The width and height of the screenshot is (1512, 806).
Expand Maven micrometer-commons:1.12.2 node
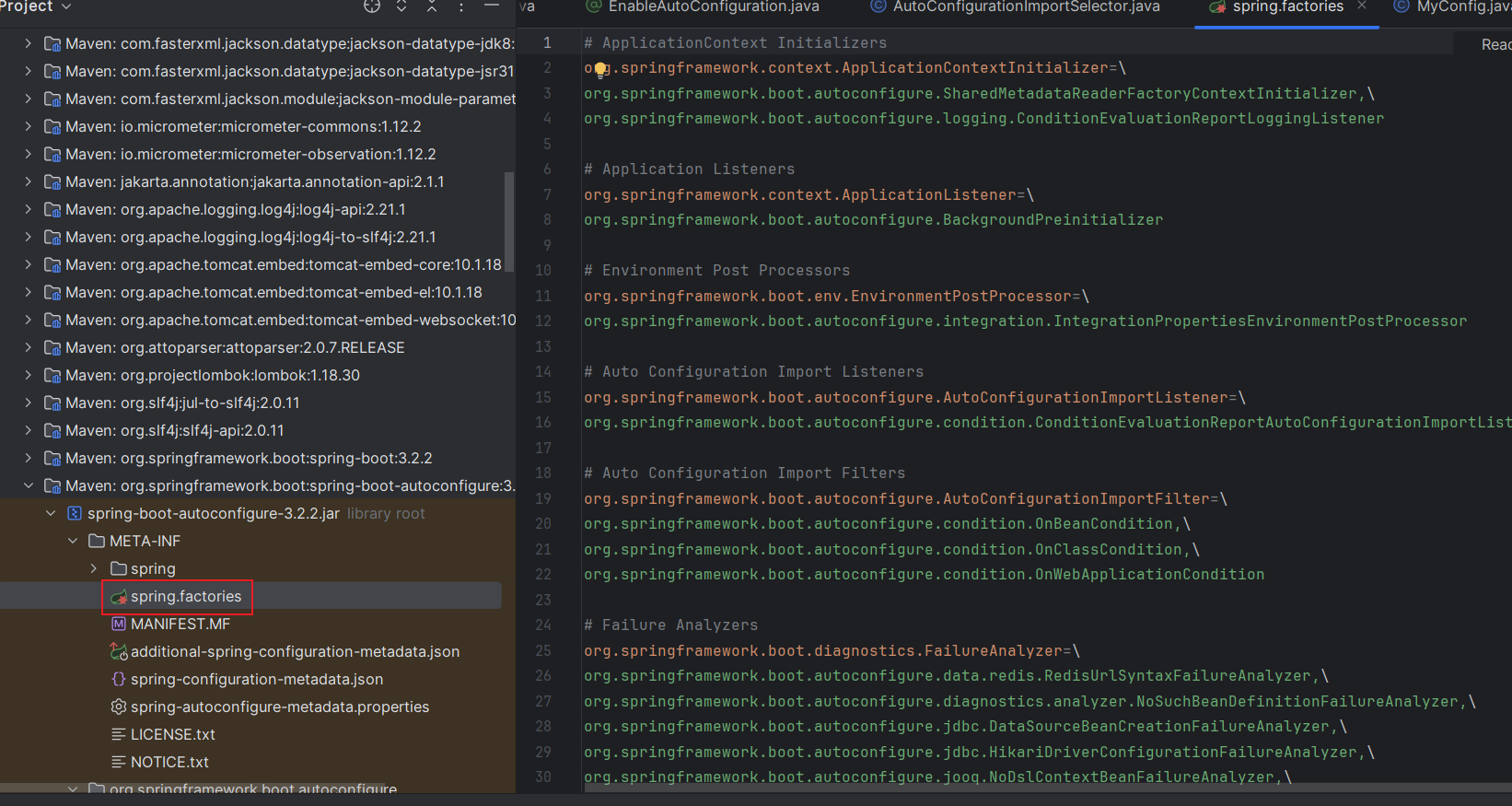click(28, 126)
